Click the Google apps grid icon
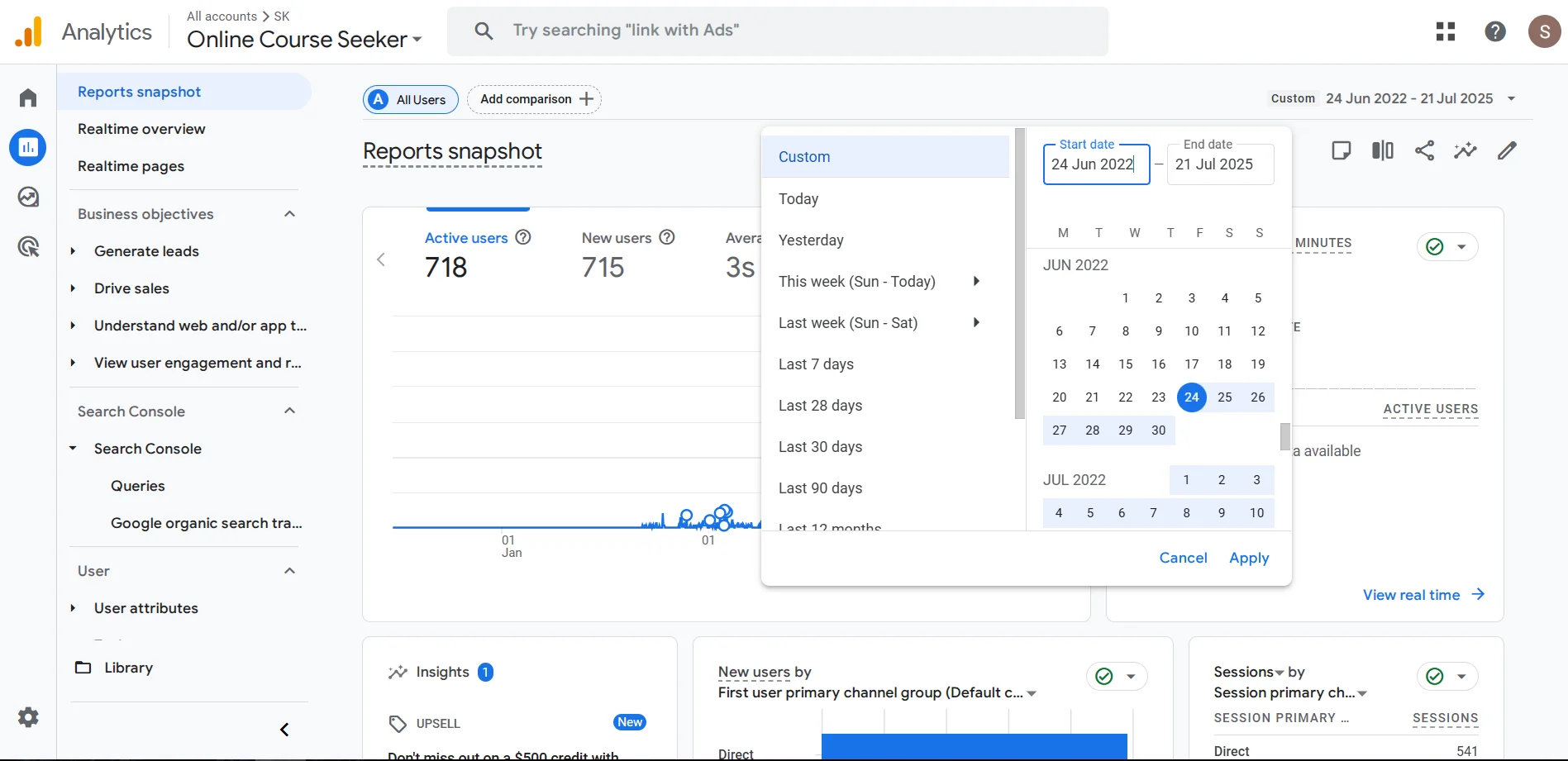Viewport: 1568px width, 761px height. pos(1446,31)
